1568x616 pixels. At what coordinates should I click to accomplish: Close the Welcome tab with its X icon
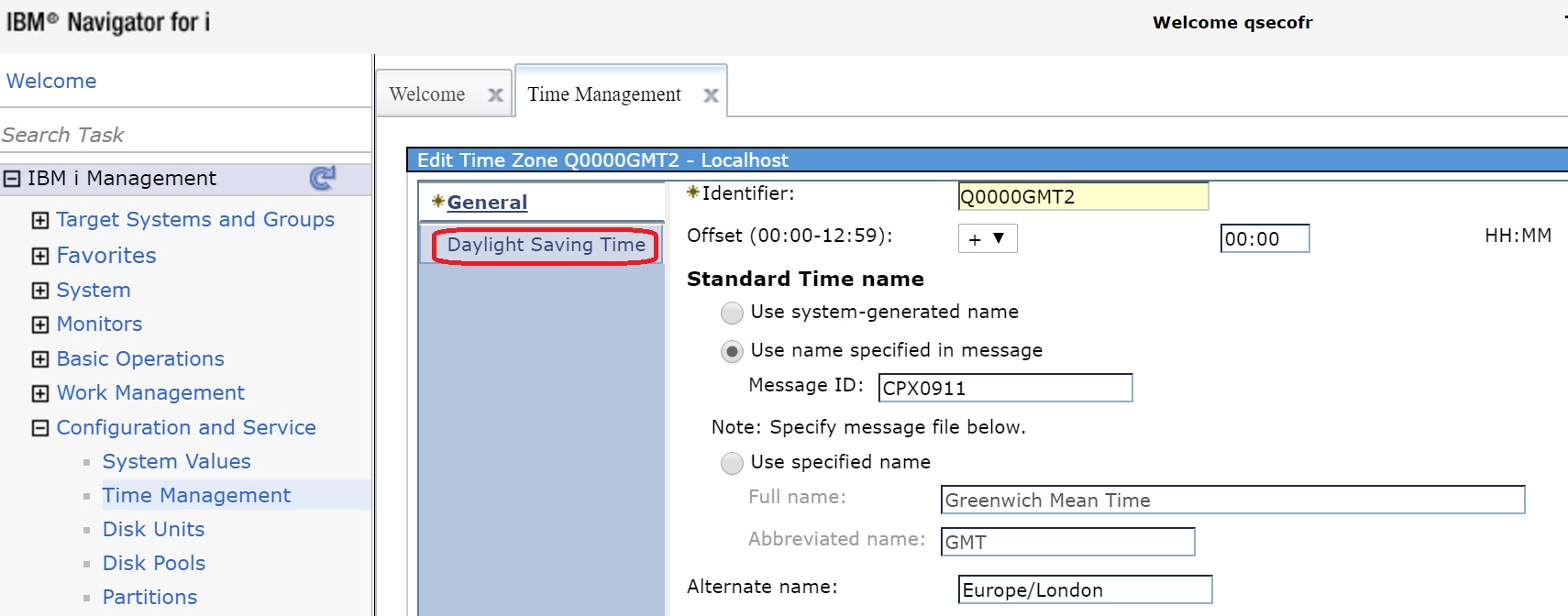495,95
